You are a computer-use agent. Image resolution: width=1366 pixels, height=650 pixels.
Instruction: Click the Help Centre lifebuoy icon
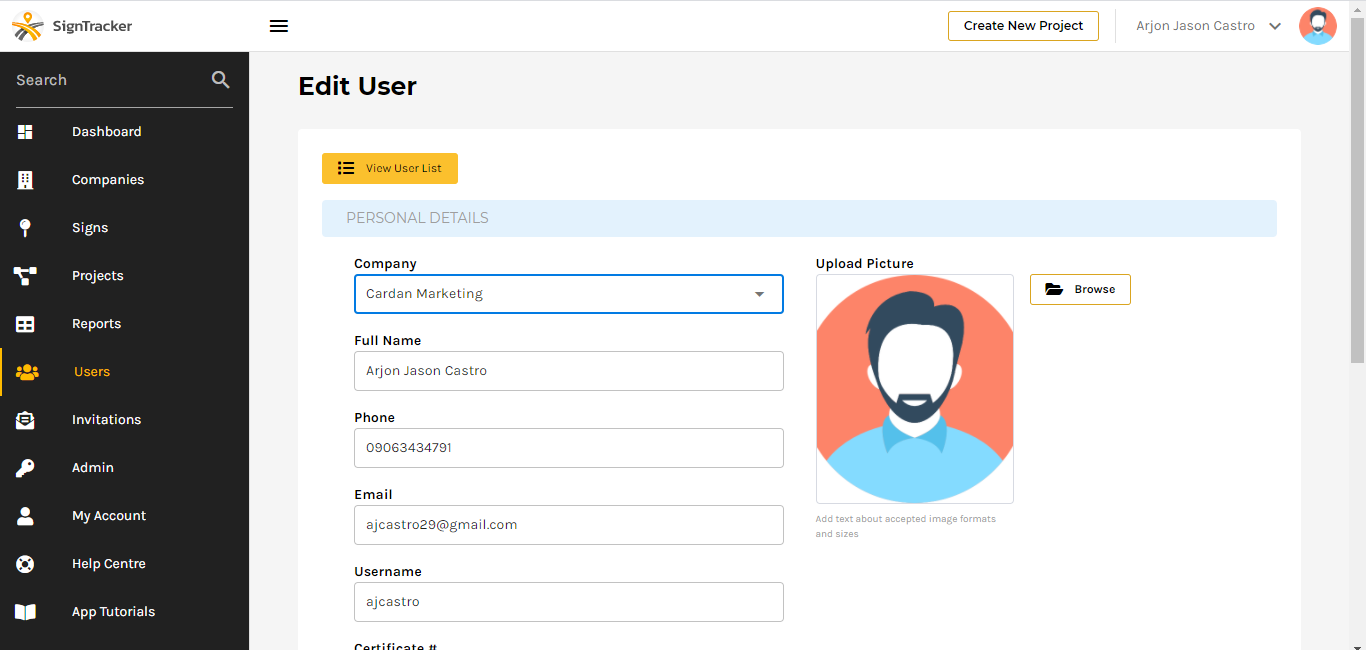[x=26, y=564]
